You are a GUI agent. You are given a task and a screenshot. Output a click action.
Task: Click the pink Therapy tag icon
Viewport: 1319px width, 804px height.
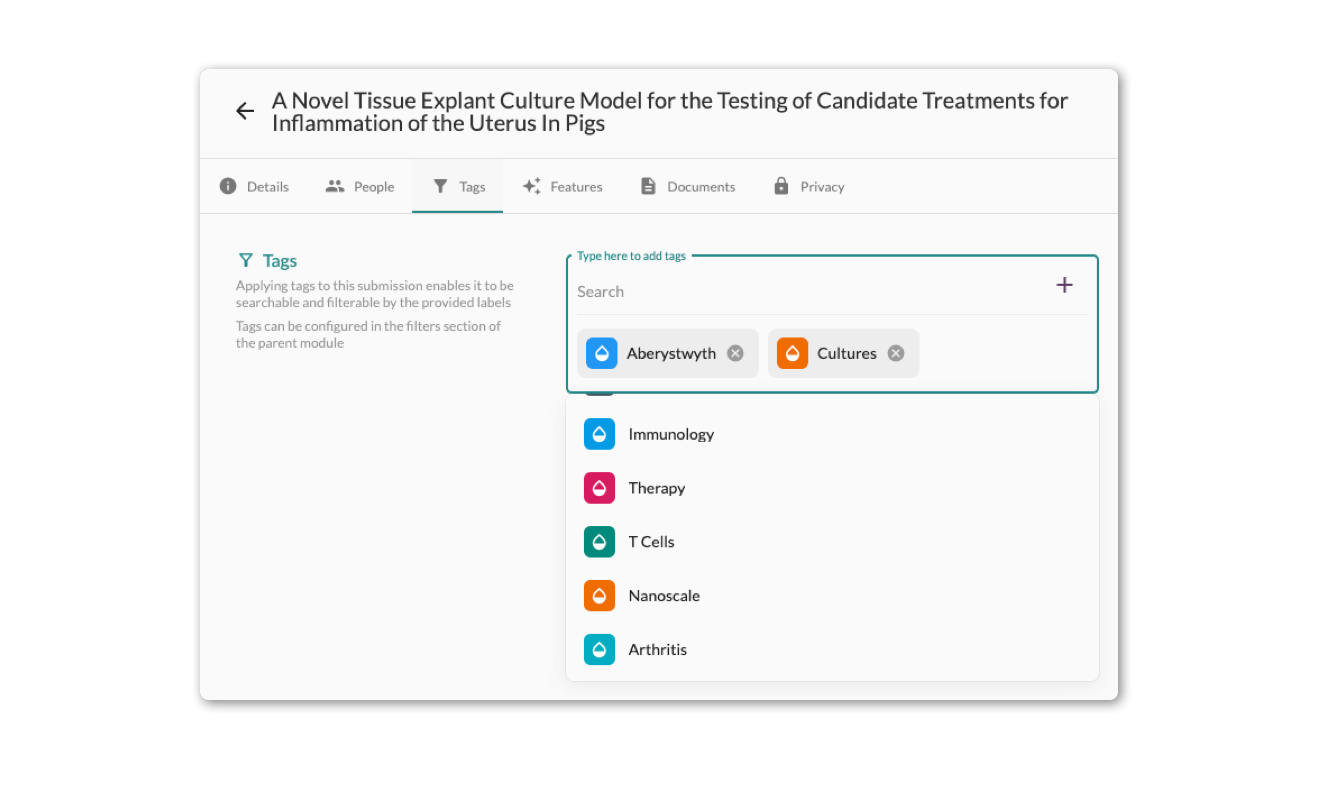[x=599, y=488]
